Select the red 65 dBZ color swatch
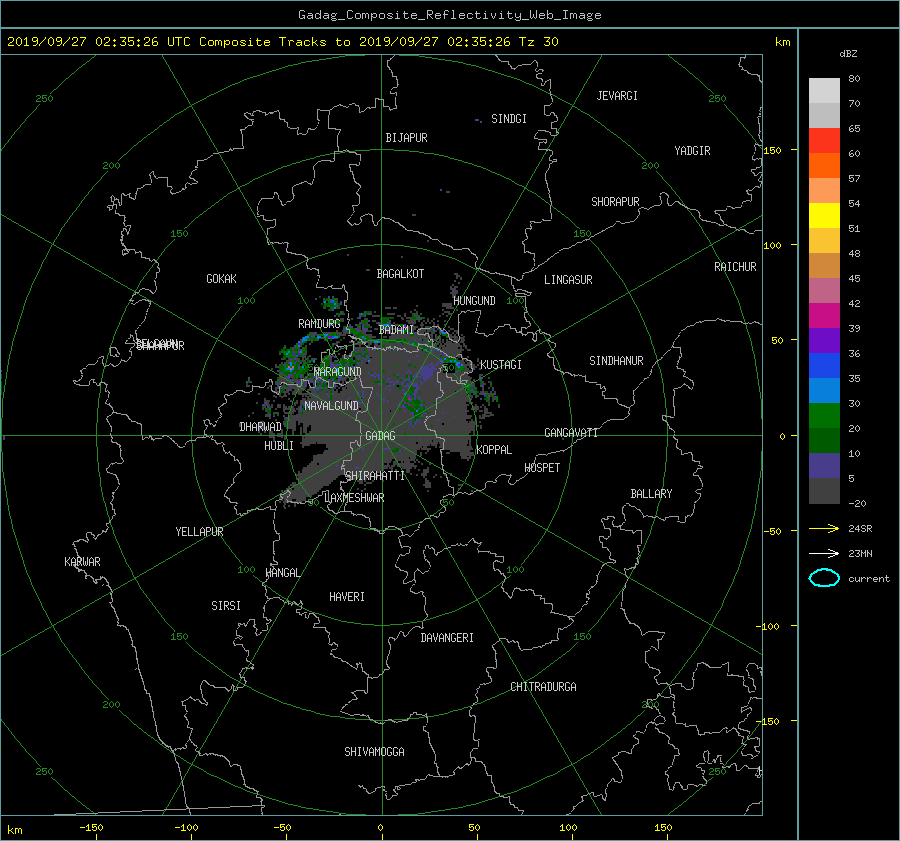900x841 pixels. (824, 140)
